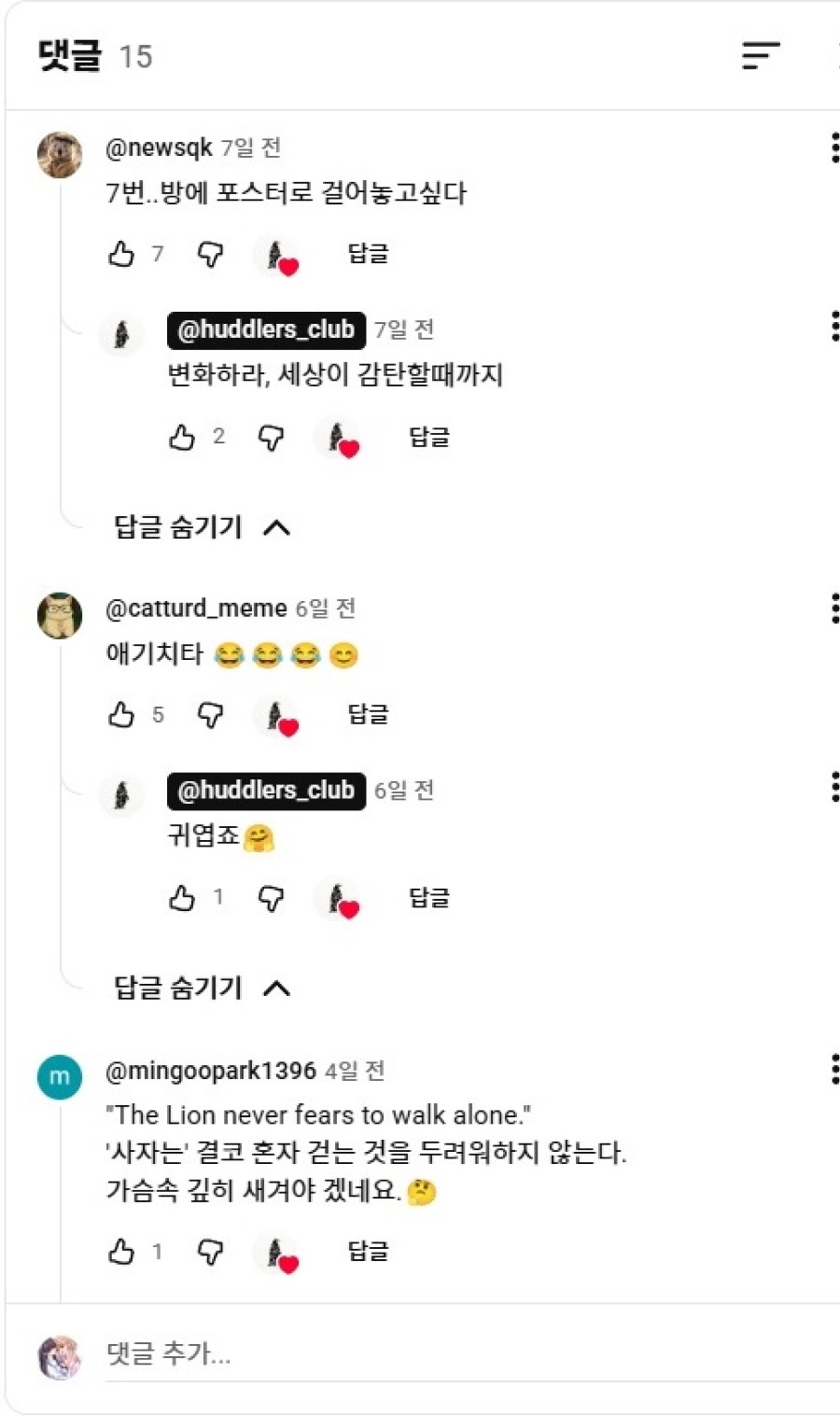This screenshot has height=1416, width=840.
Task: Like the comment by @newsqk
Action: (121, 254)
